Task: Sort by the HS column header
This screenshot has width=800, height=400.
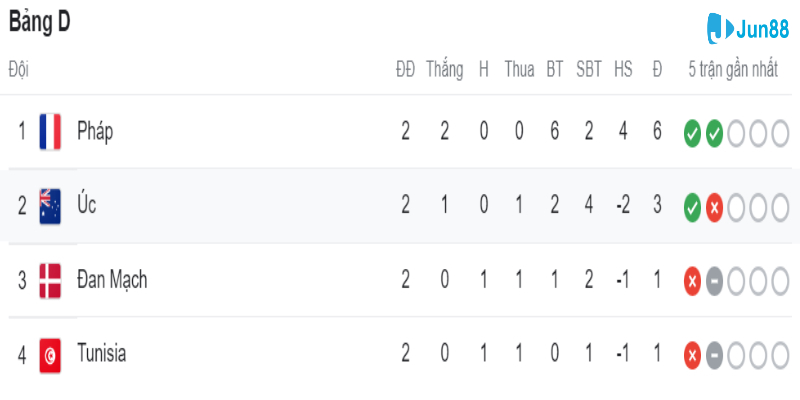Action: point(623,70)
